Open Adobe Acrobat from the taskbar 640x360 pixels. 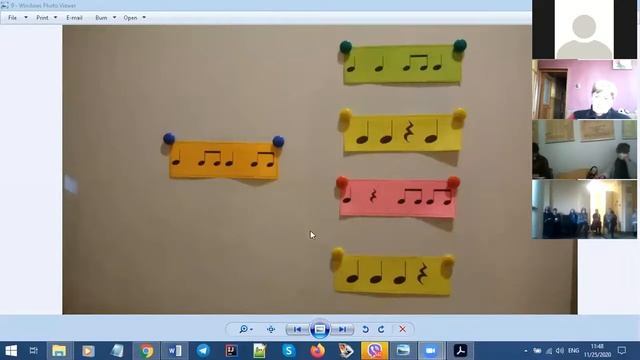(460, 351)
